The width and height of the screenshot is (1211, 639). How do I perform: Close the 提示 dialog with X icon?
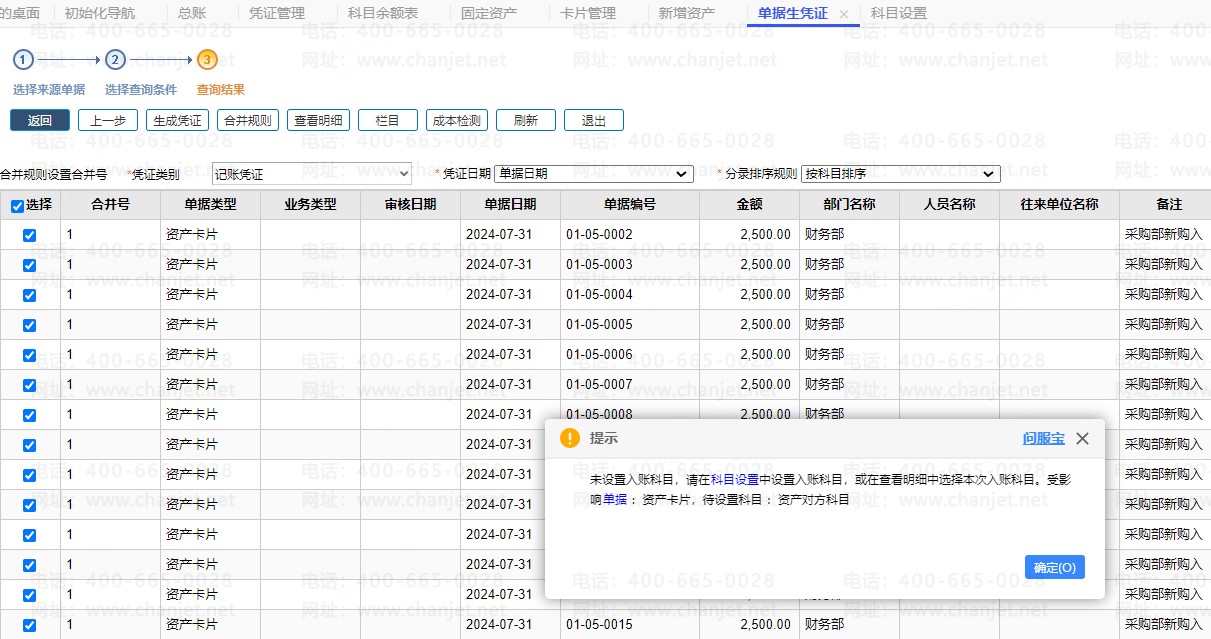[1082, 438]
